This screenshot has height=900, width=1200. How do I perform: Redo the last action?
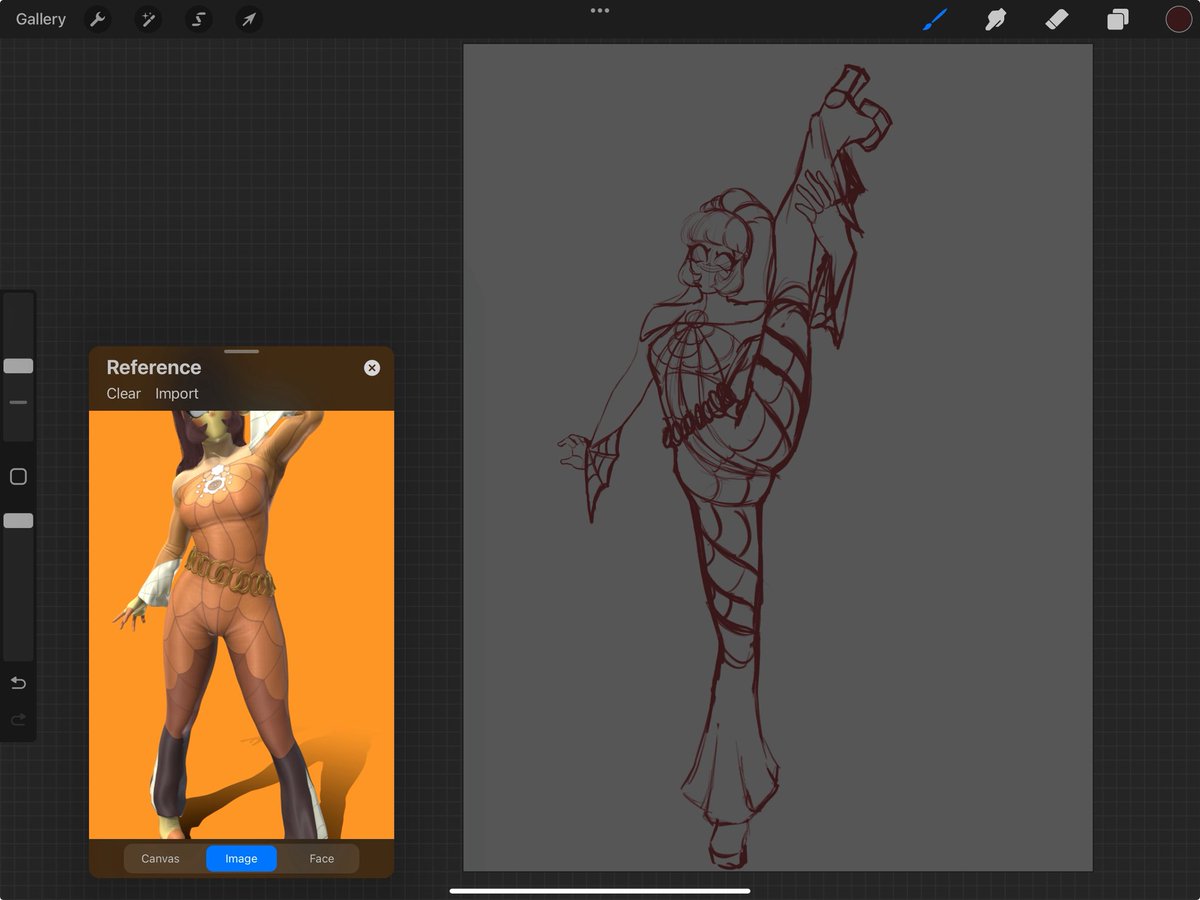(x=18, y=720)
